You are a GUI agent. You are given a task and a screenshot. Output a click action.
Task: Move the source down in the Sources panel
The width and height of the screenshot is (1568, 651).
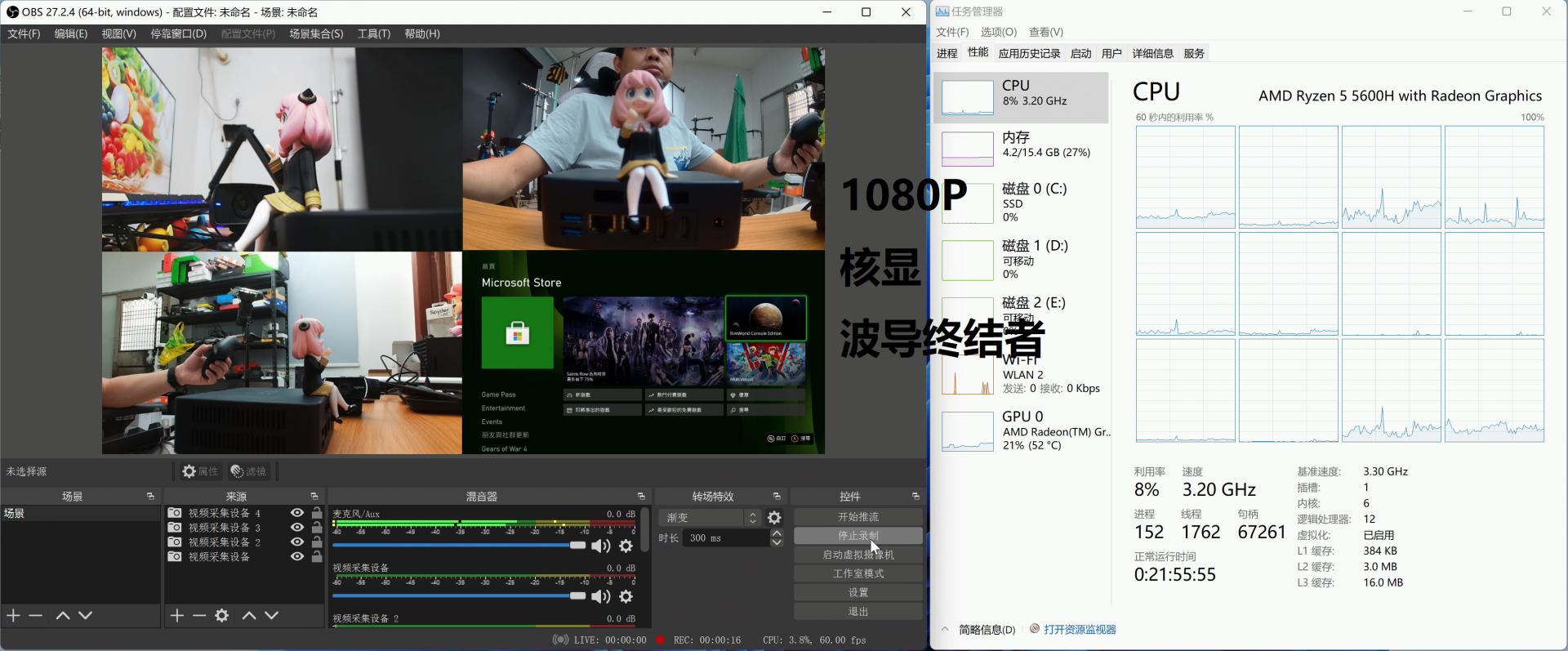coord(272,615)
